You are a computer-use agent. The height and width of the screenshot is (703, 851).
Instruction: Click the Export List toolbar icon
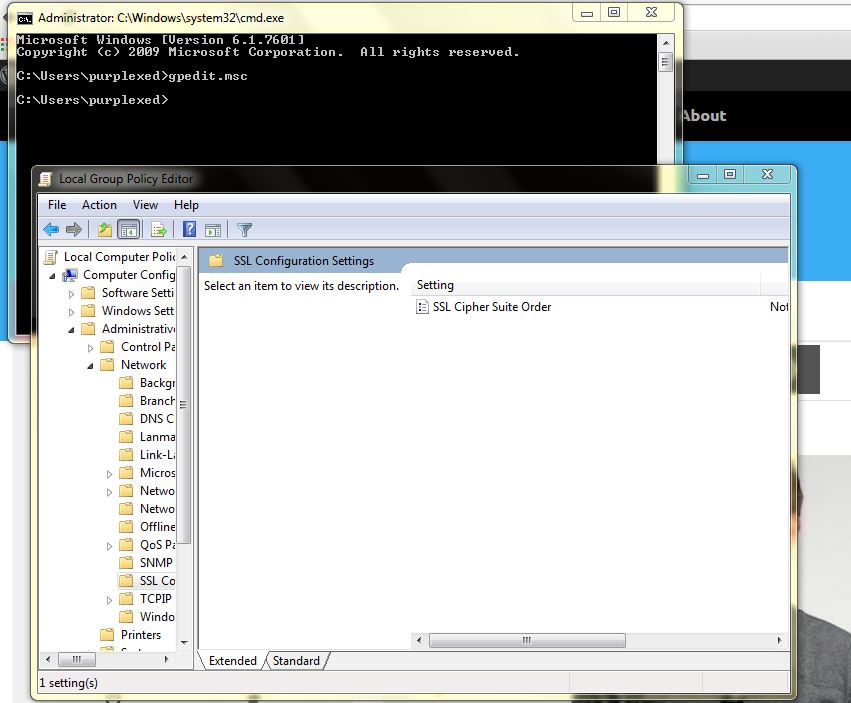tap(158, 229)
